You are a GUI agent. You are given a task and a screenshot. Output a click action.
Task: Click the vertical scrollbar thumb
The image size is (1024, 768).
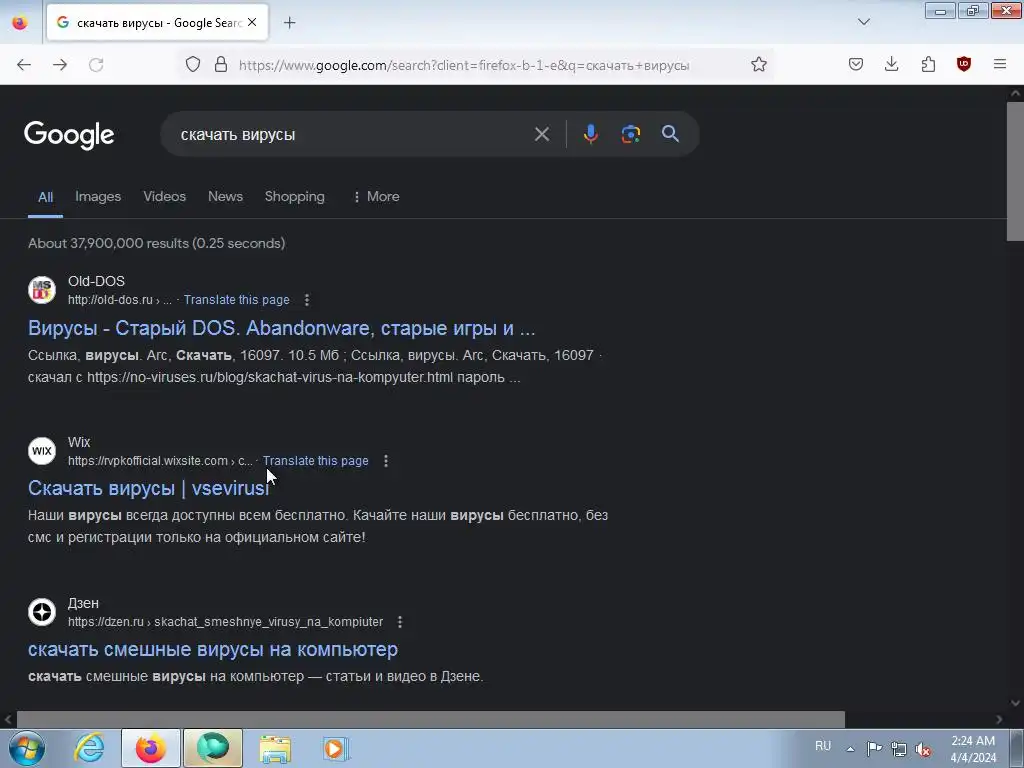point(1015,171)
